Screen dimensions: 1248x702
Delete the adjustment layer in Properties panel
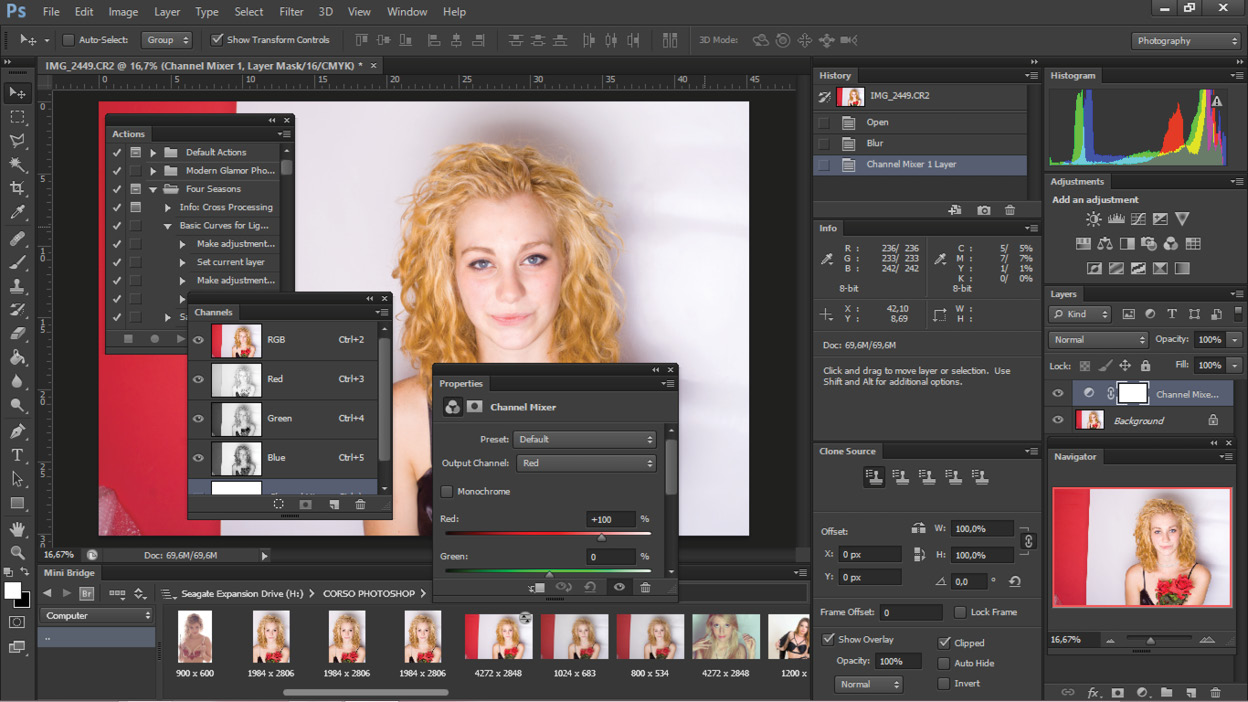click(x=645, y=587)
